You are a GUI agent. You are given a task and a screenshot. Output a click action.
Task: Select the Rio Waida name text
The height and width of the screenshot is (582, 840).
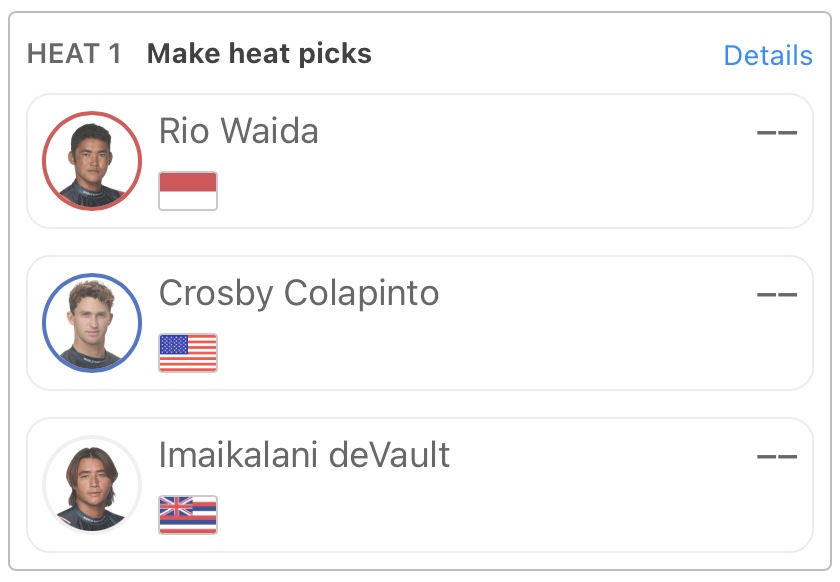(x=238, y=131)
